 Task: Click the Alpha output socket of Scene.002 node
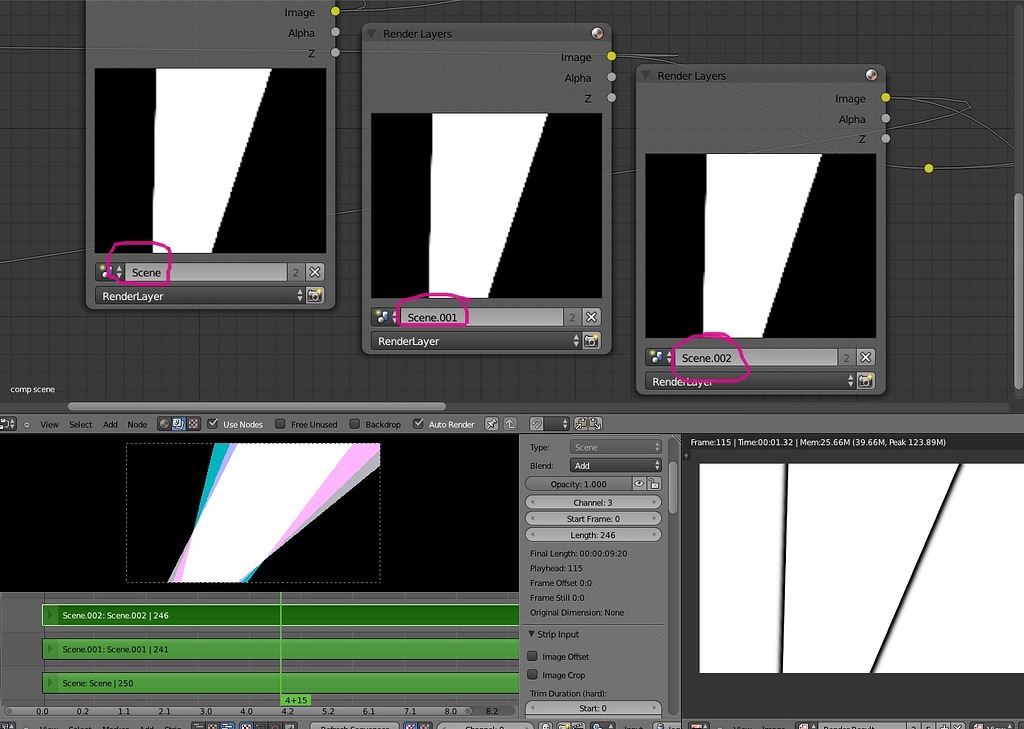tap(886, 118)
